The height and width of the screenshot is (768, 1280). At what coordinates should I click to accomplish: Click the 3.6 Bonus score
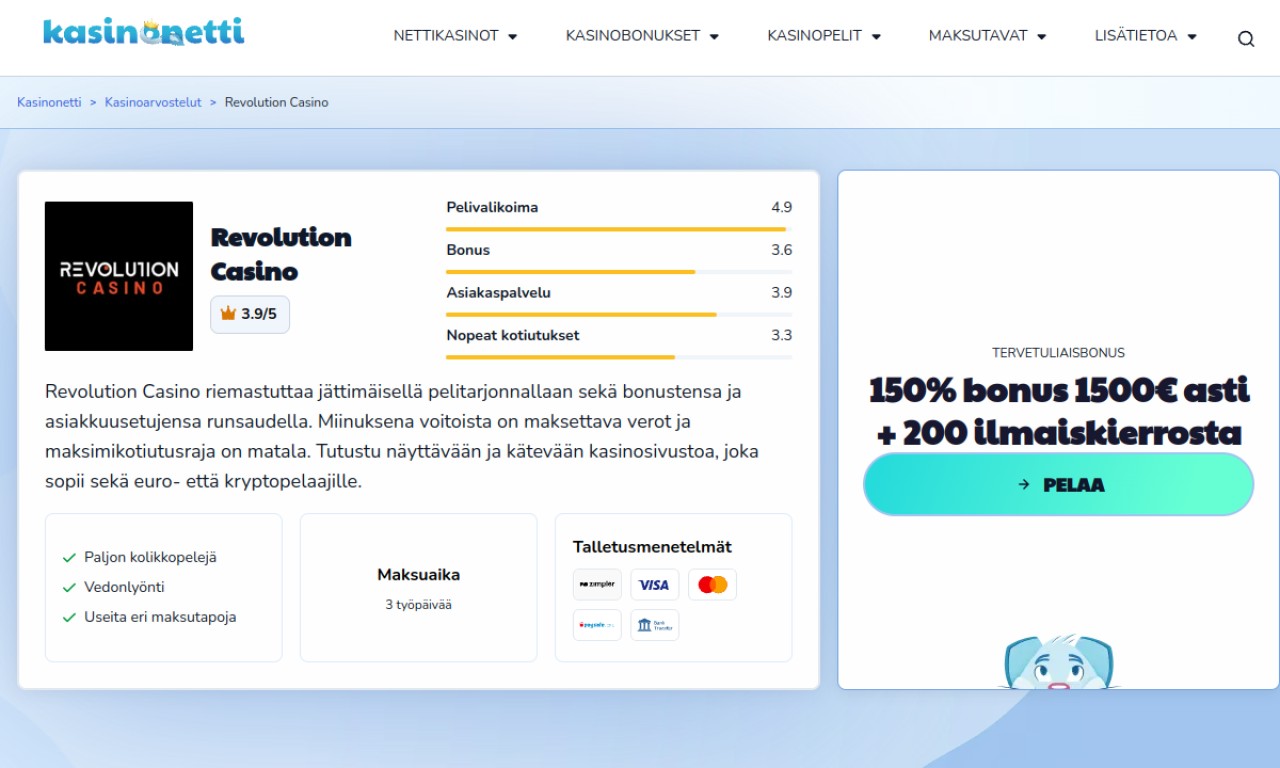point(781,250)
